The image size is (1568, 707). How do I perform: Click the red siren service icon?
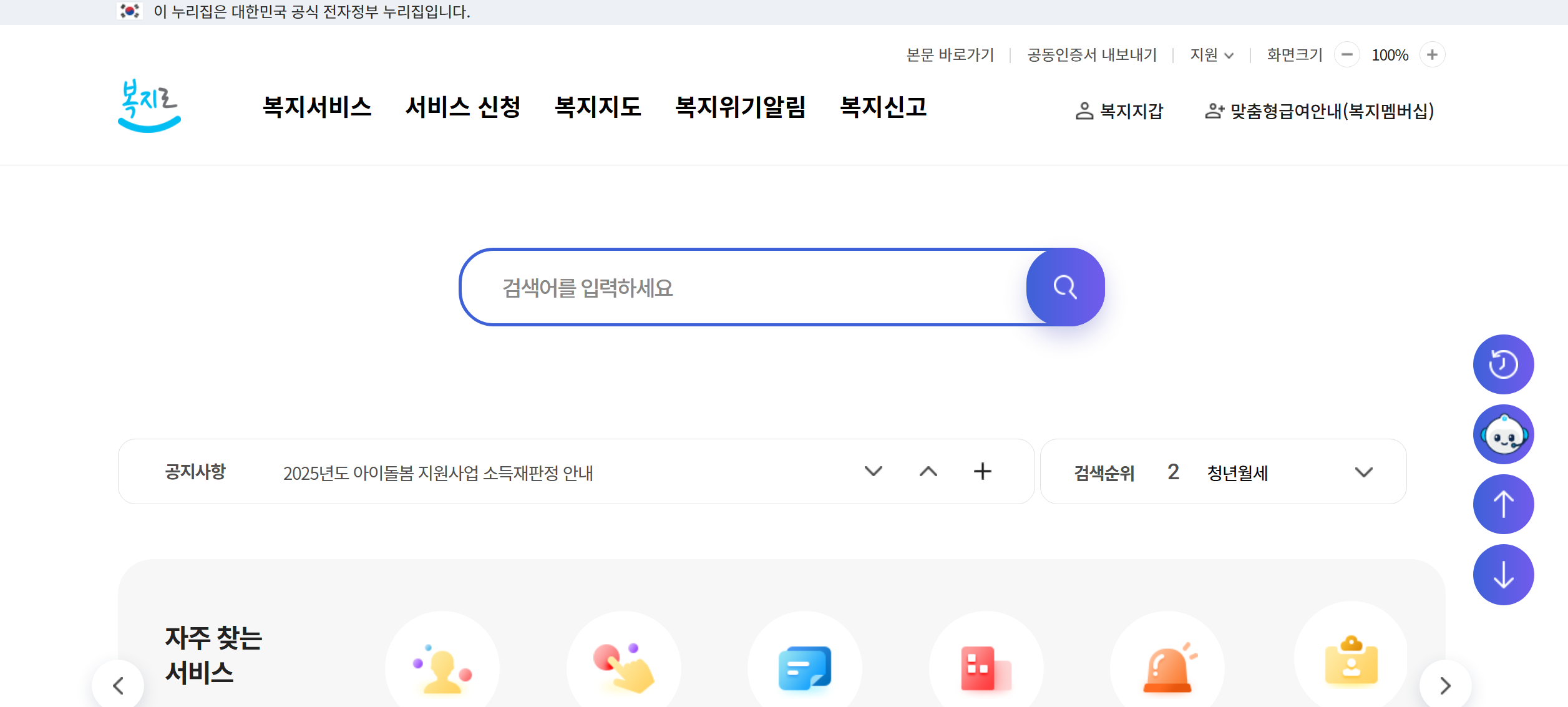1167,669
